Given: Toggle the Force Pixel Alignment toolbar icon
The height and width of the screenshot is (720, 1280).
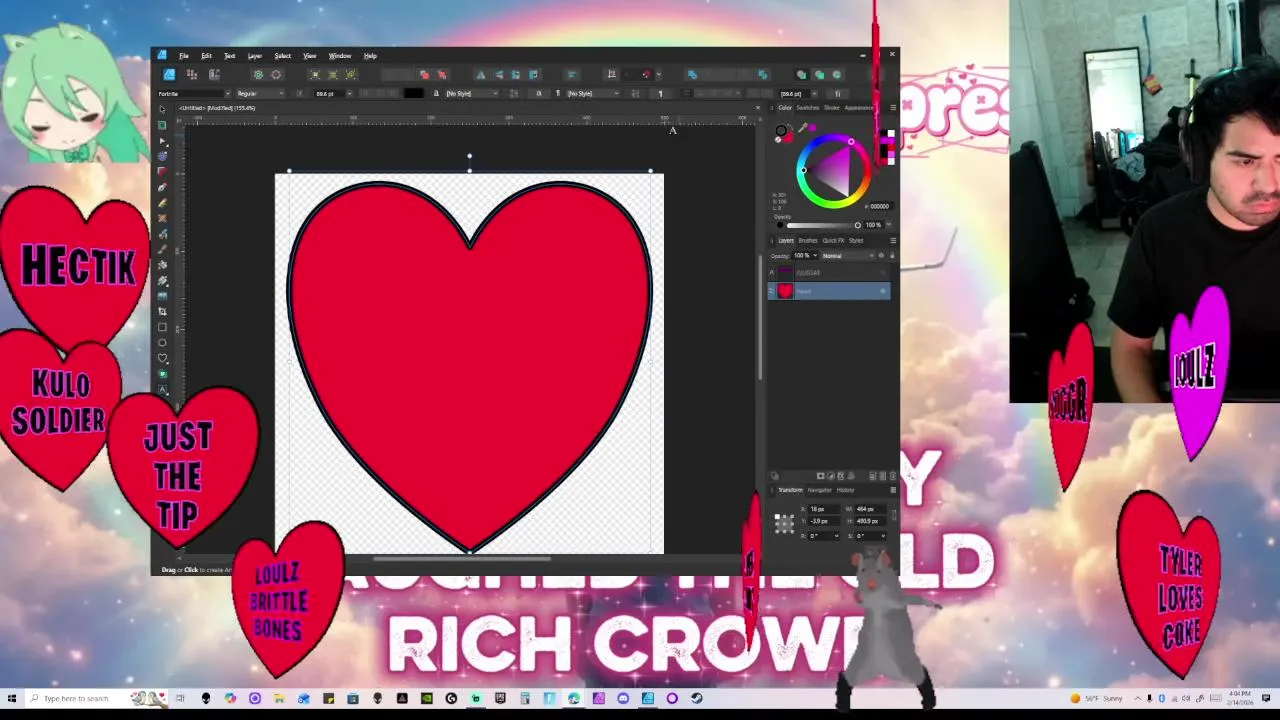Looking at the screenshot, I should 612,74.
